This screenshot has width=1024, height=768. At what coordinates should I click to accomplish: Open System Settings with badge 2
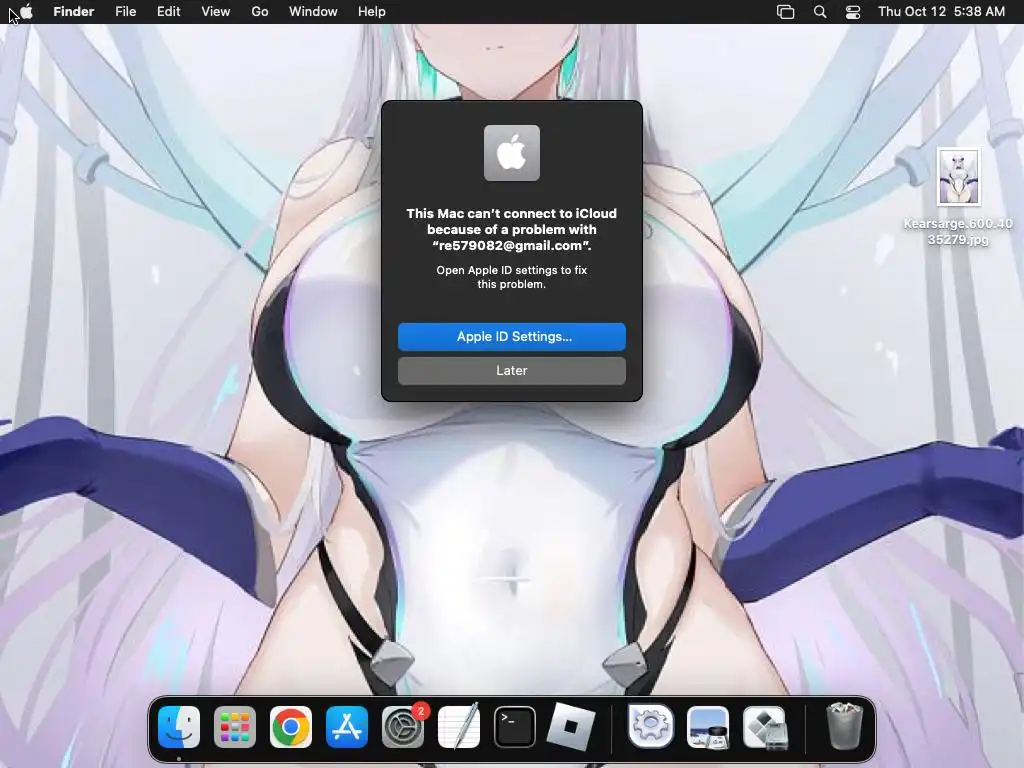click(403, 727)
